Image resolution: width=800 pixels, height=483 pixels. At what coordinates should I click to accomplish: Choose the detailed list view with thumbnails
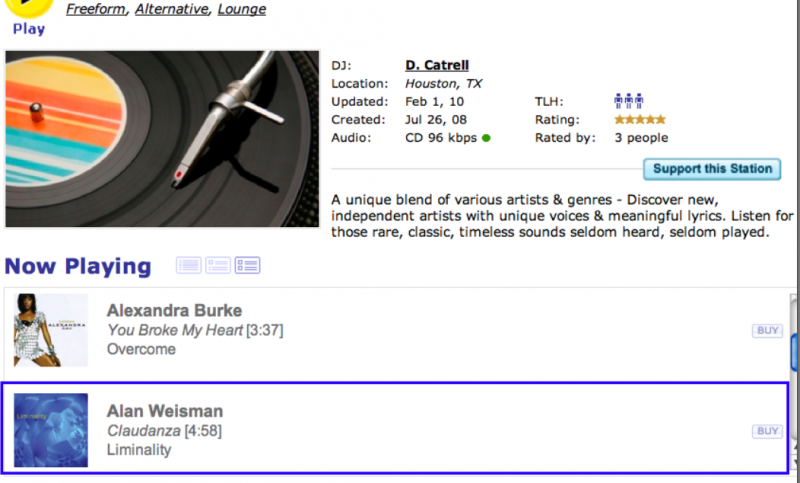(247, 265)
